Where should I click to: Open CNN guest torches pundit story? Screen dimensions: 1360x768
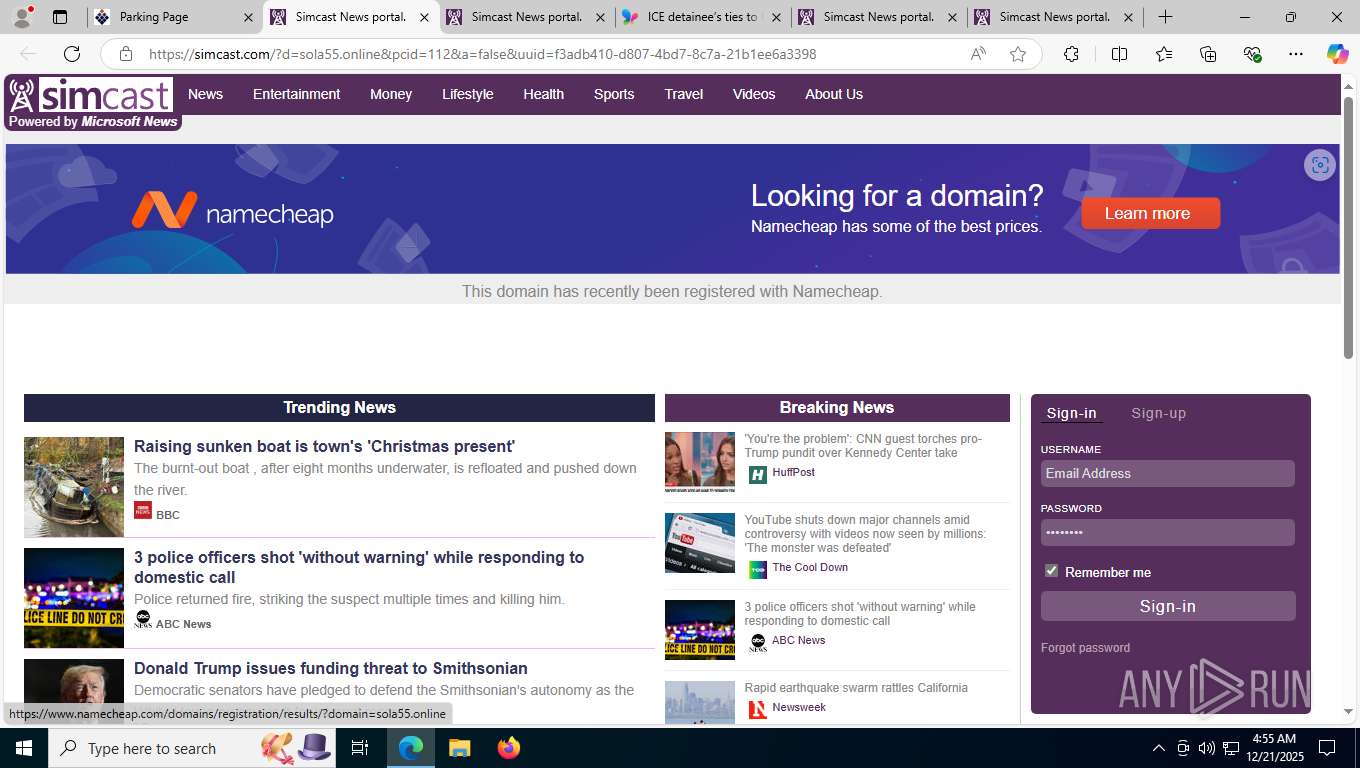863,446
